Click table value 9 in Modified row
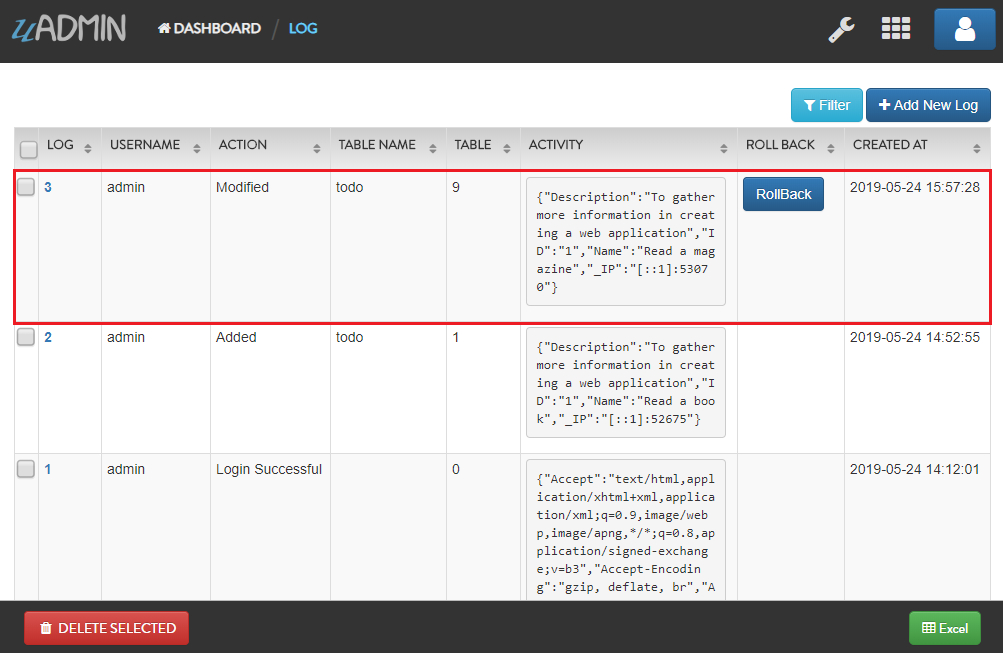The image size is (1003, 653). 455,187
